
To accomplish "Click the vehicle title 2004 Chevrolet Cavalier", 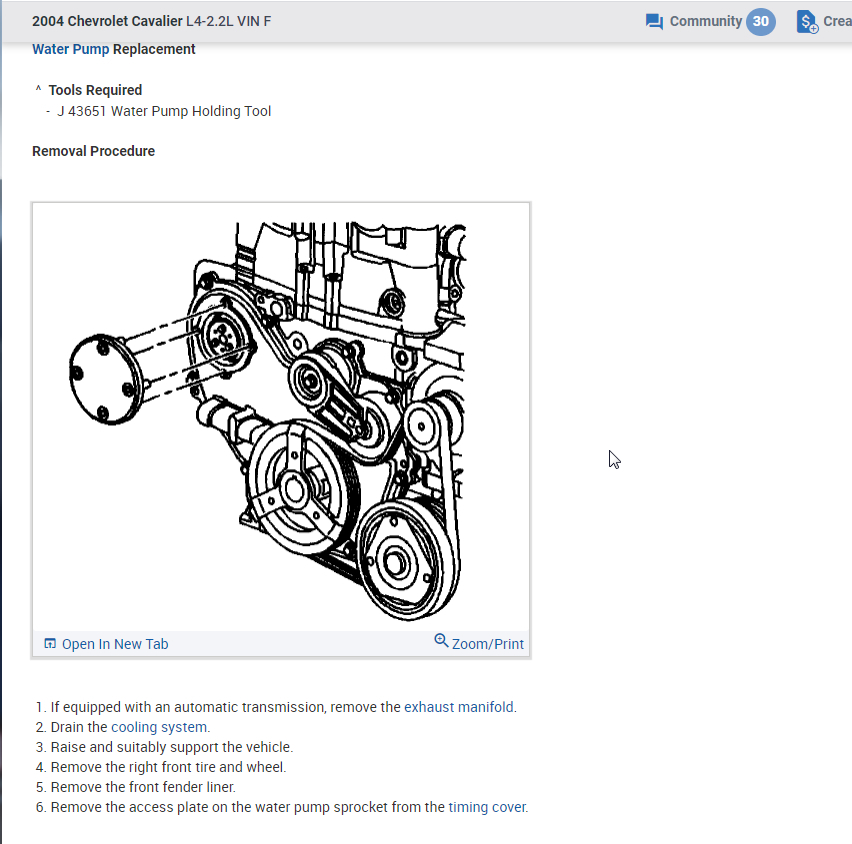I will [107, 21].
